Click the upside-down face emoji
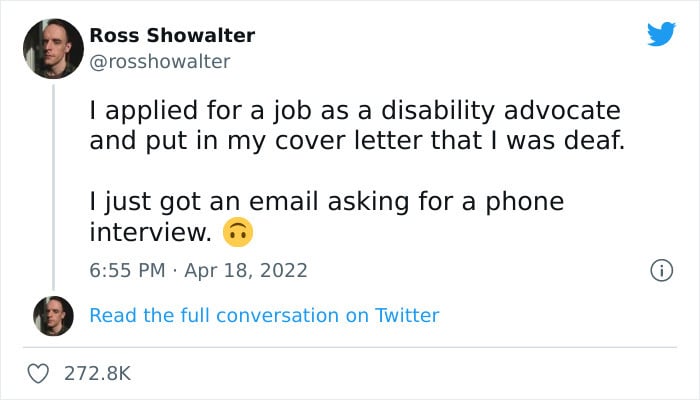 pyautogui.click(x=238, y=232)
